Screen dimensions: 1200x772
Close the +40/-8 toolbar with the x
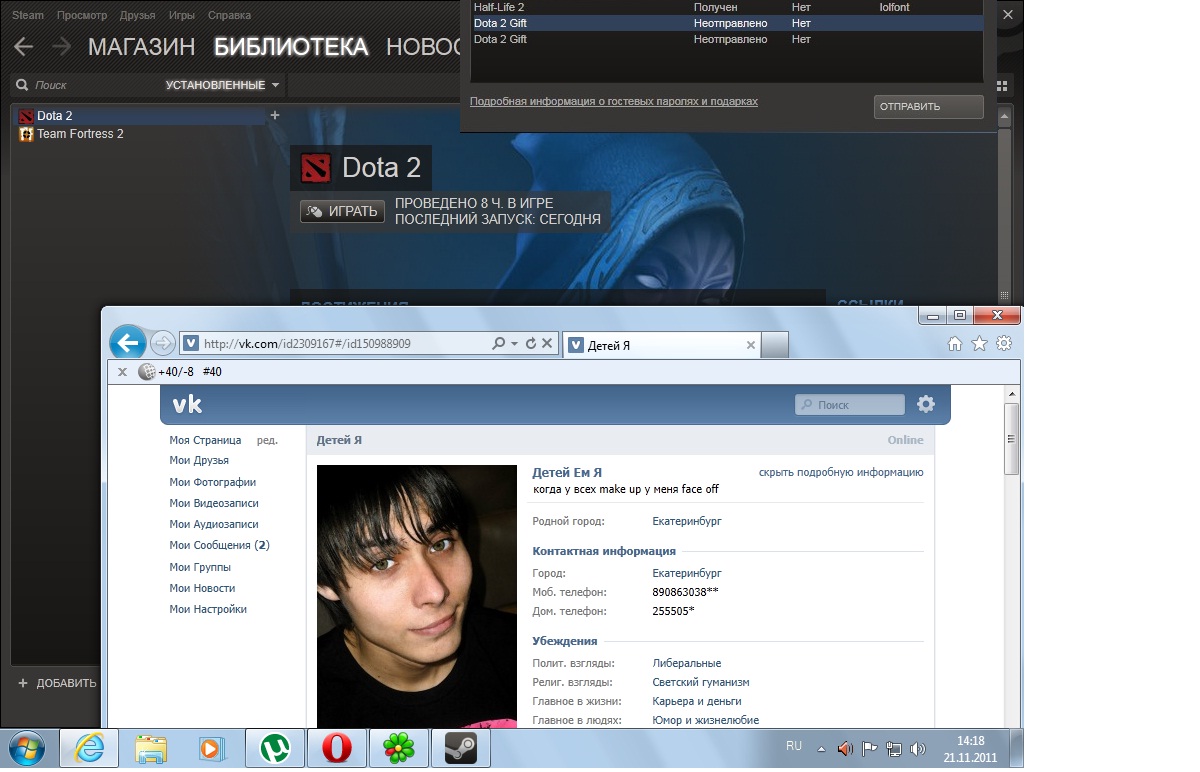(x=122, y=372)
